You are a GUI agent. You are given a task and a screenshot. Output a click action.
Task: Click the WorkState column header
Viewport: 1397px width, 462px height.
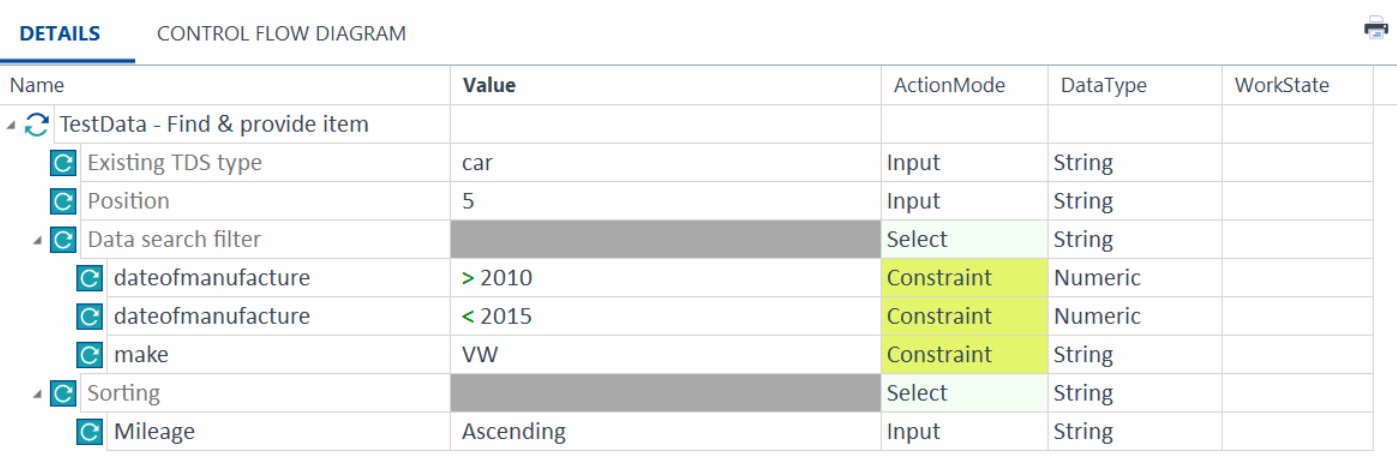(1282, 85)
